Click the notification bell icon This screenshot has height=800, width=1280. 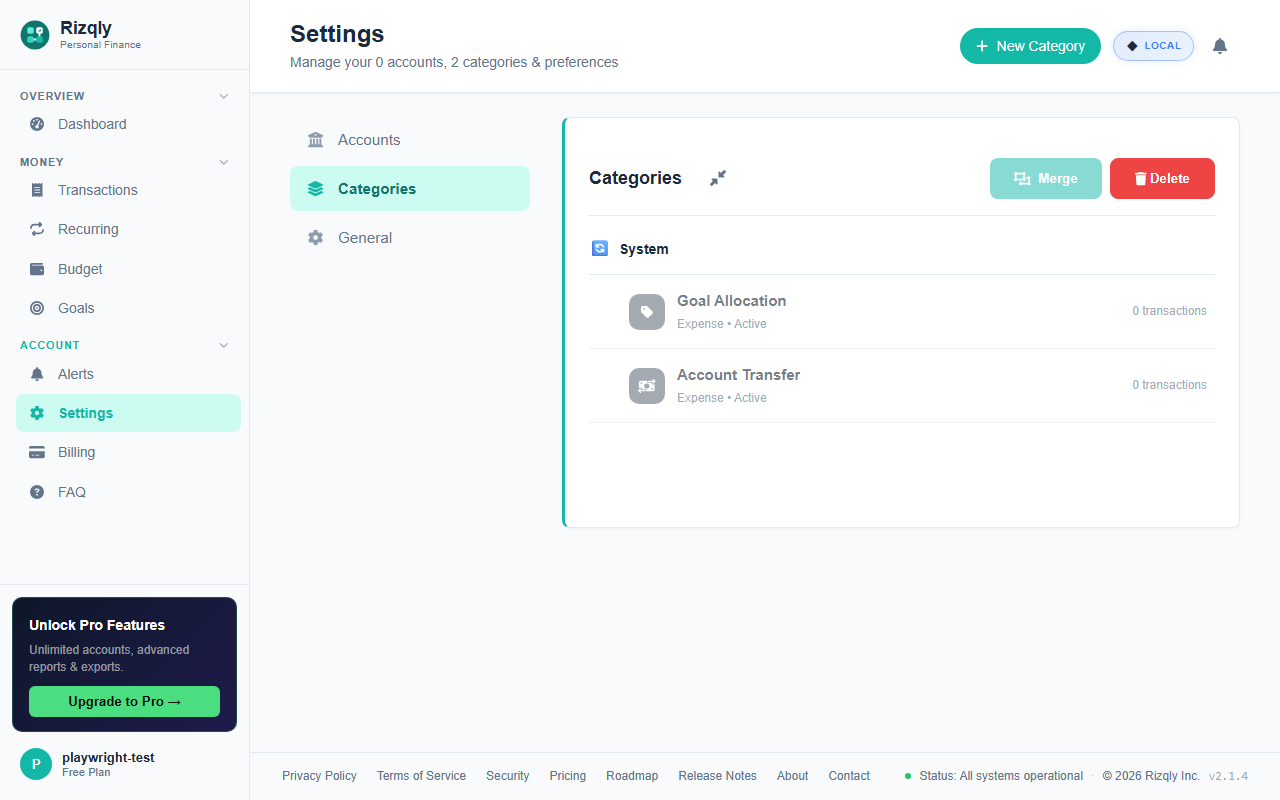point(1219,46)
